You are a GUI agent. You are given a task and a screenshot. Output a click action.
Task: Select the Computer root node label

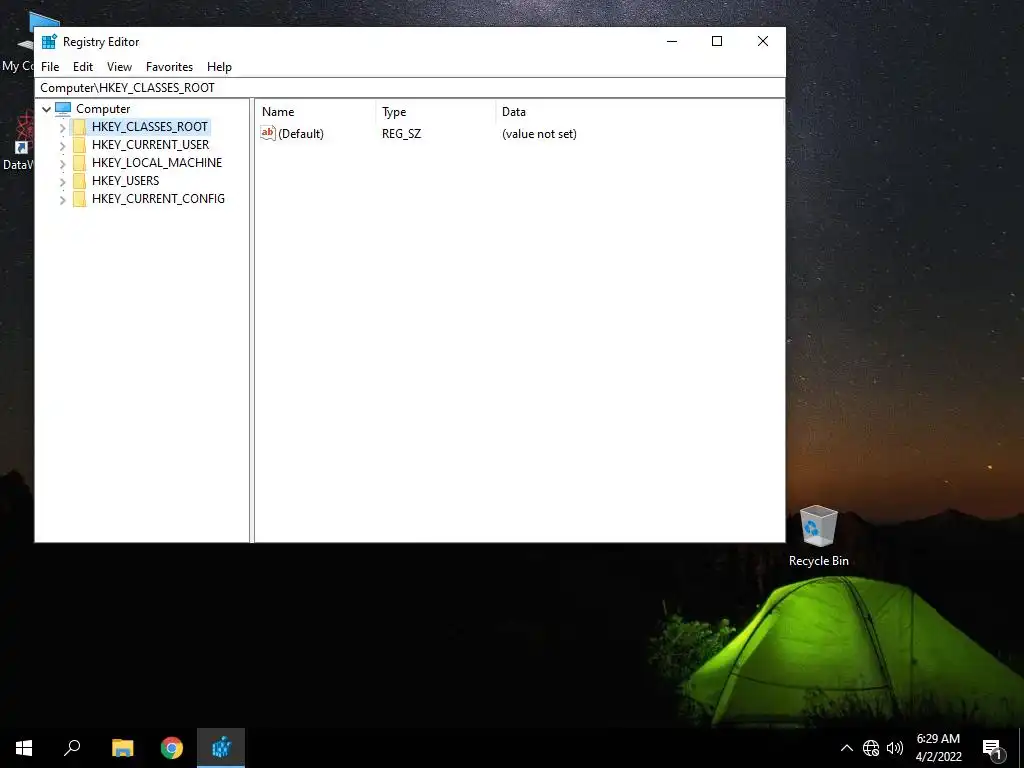(x=103, y=109)
